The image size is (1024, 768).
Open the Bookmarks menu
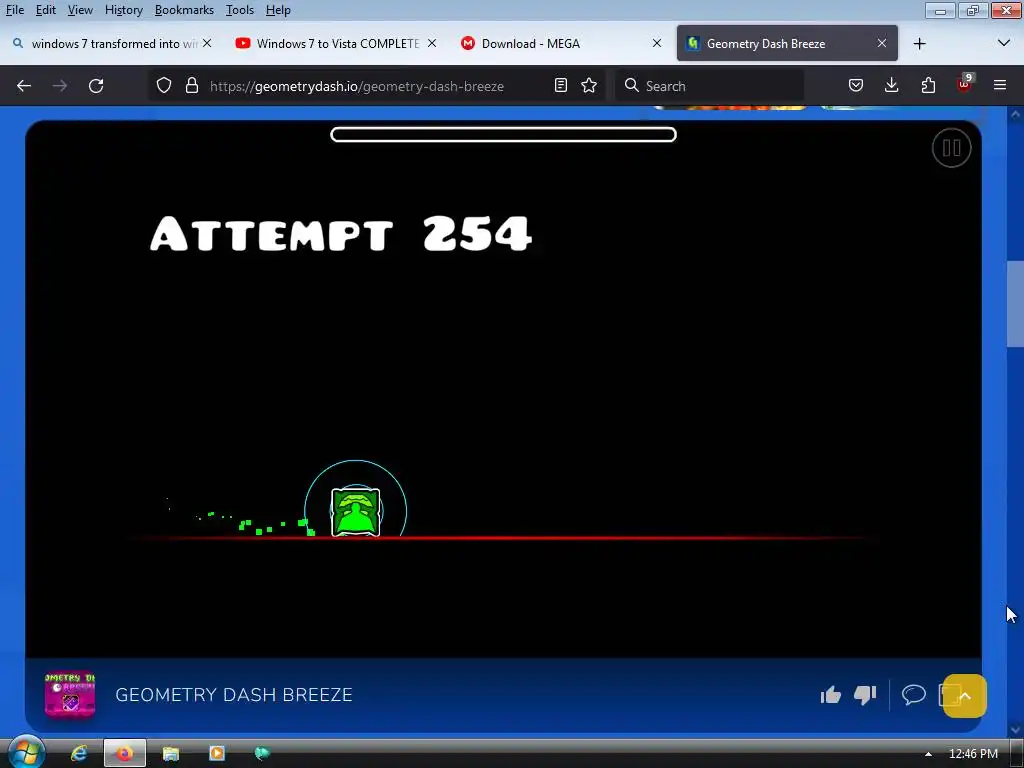click(x=184, y=10)
